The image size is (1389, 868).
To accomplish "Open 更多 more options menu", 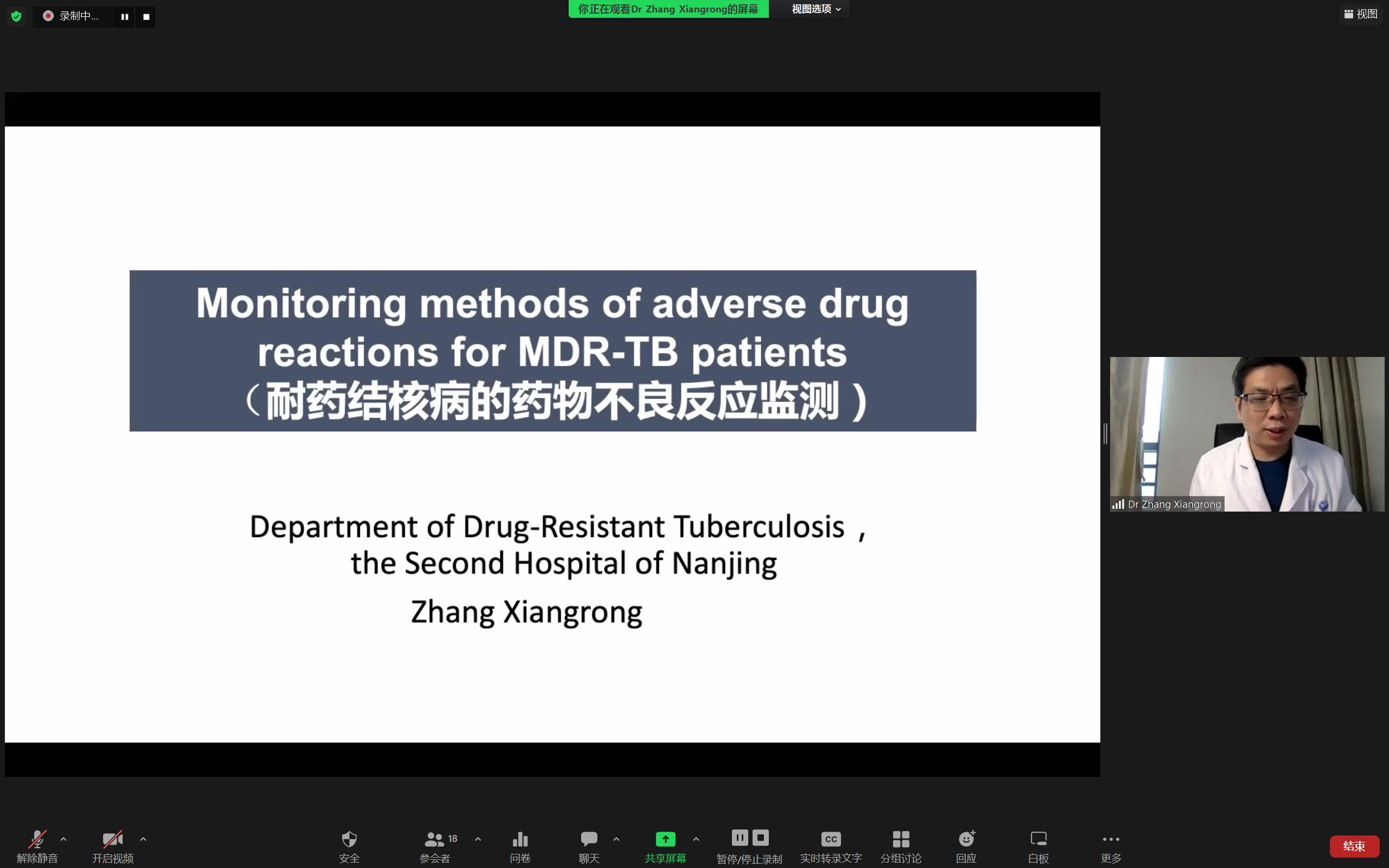I will [x=1111, y=846].
